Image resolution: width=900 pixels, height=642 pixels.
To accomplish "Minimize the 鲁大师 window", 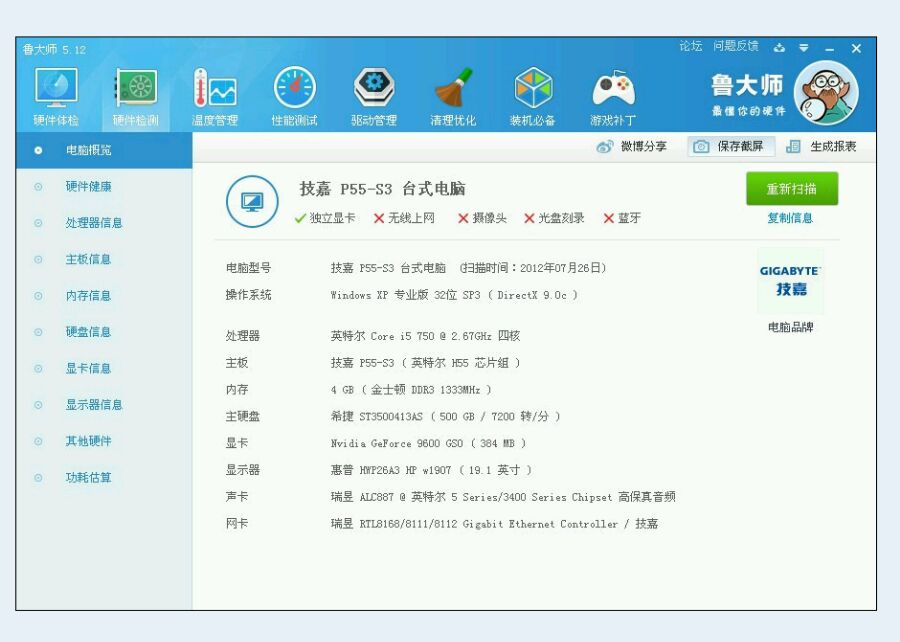I will click(x=829, y=49).
